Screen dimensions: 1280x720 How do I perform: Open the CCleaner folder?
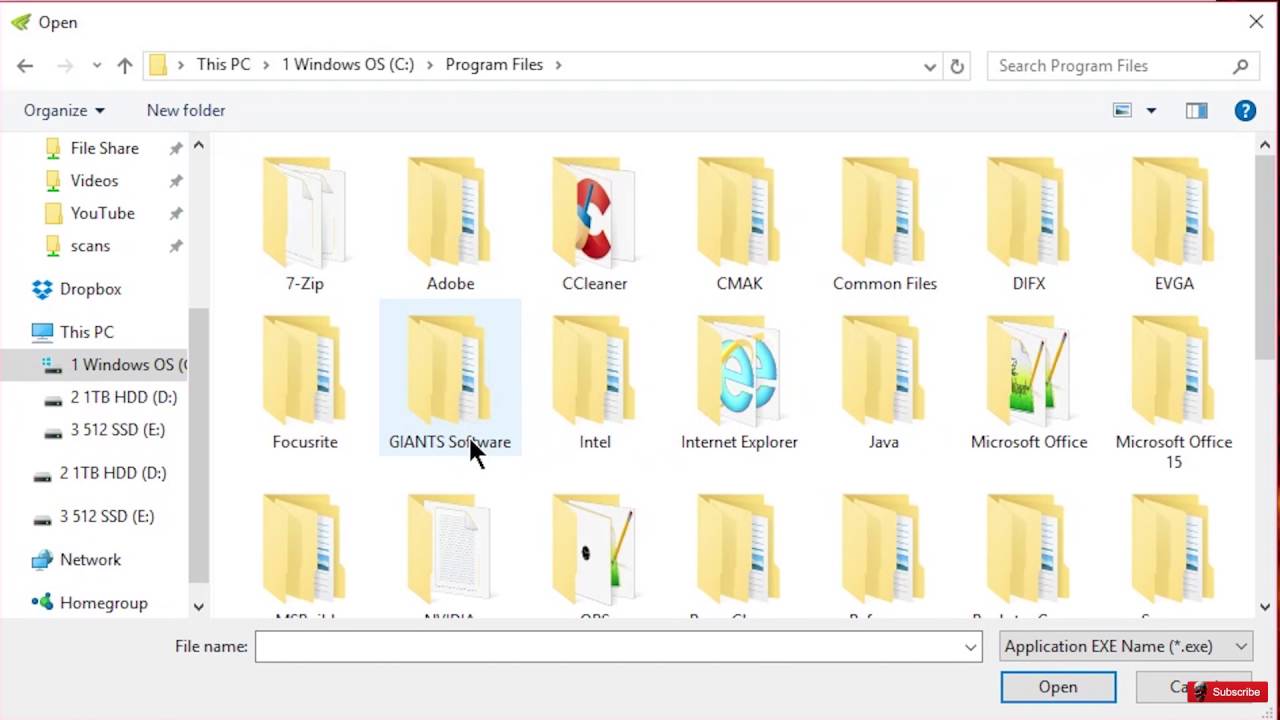595,224
